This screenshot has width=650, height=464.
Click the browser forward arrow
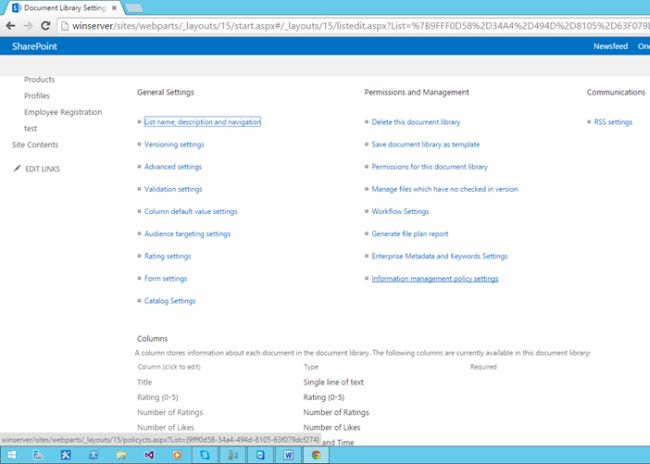pos(28,26)
